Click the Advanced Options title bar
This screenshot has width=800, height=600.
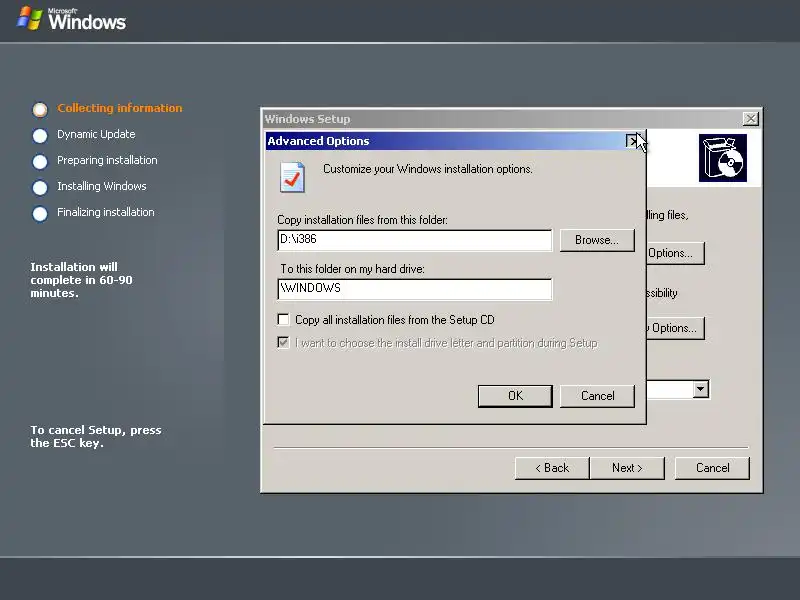click(445, 141)
